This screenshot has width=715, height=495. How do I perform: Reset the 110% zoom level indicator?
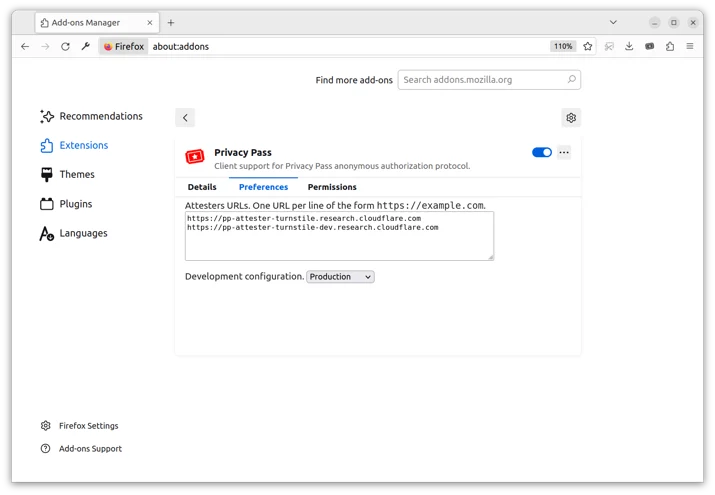pyautogui.click(x=563, y=46)
